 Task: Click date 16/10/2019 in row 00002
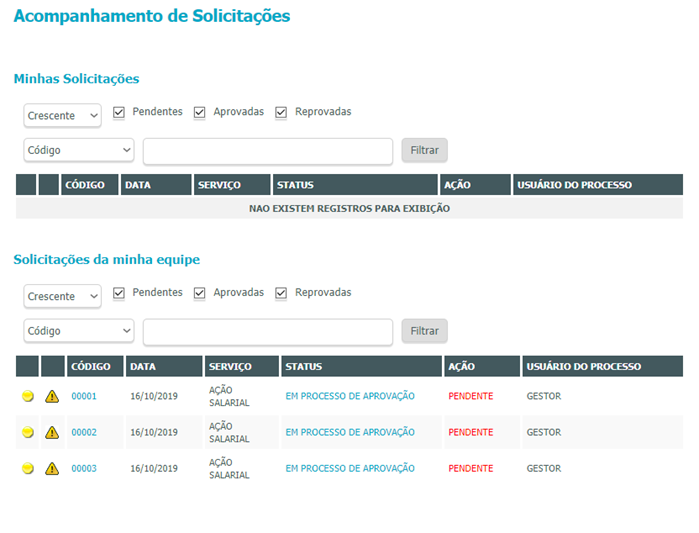[154, 432]
